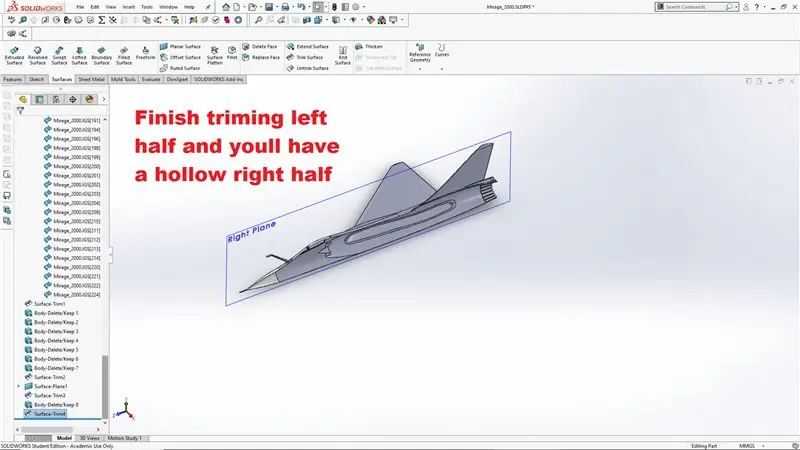This screenshot has width=800, height=450.
Task: Select the Fillet tool in ribbon
Action: (232, 53)
